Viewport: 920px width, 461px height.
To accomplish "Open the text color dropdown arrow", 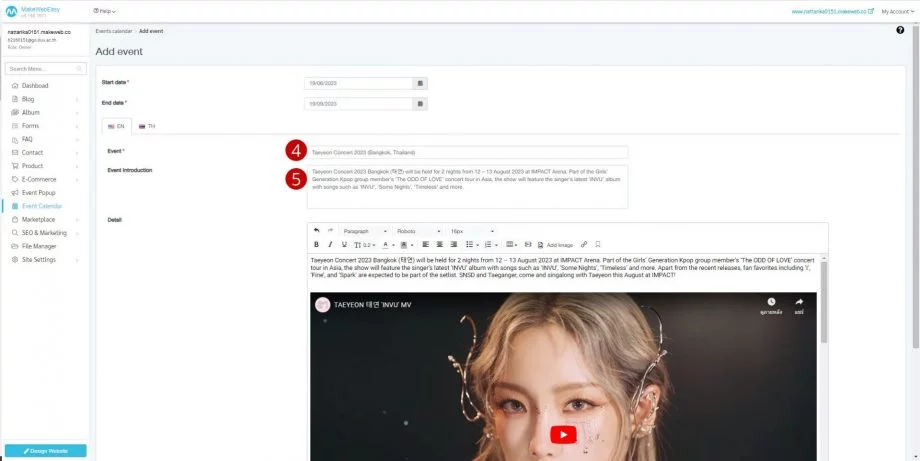I will click(x=393, y=245).
